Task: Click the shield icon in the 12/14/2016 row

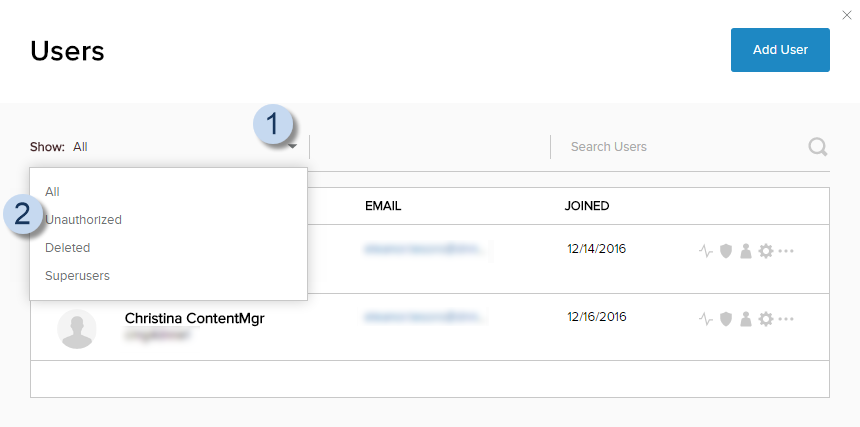Action: [x=726, y=250]
